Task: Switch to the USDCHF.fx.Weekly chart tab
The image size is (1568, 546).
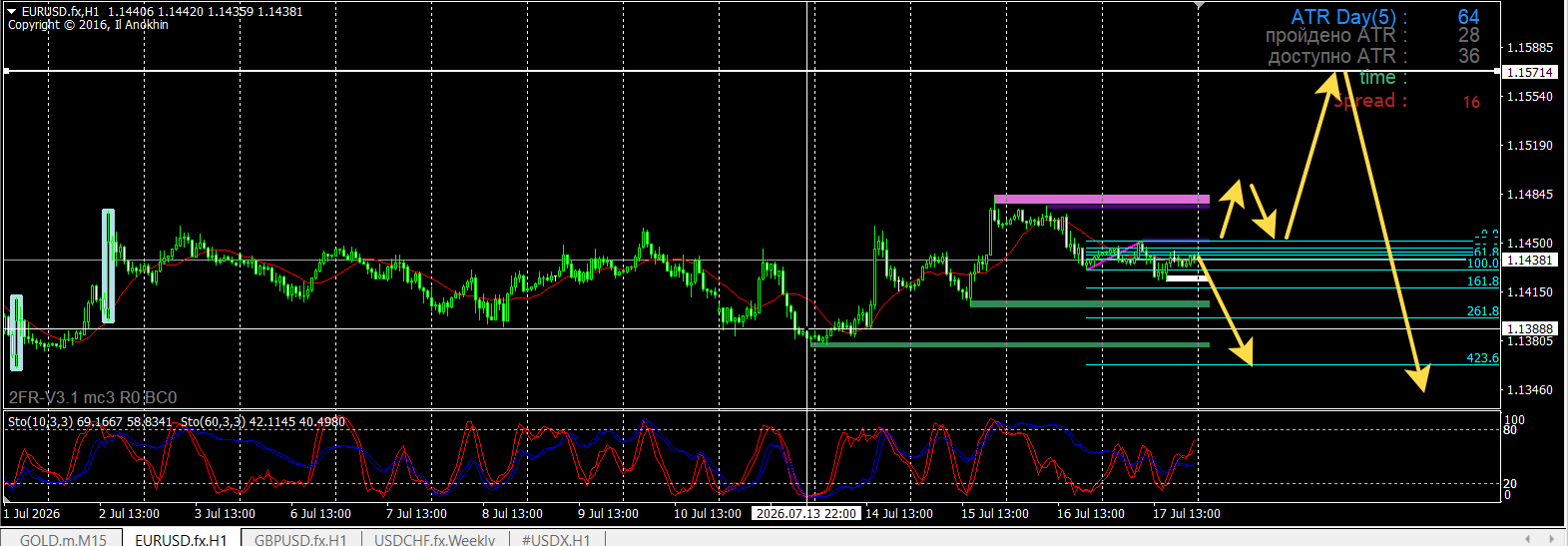Action: coord(434,539)
